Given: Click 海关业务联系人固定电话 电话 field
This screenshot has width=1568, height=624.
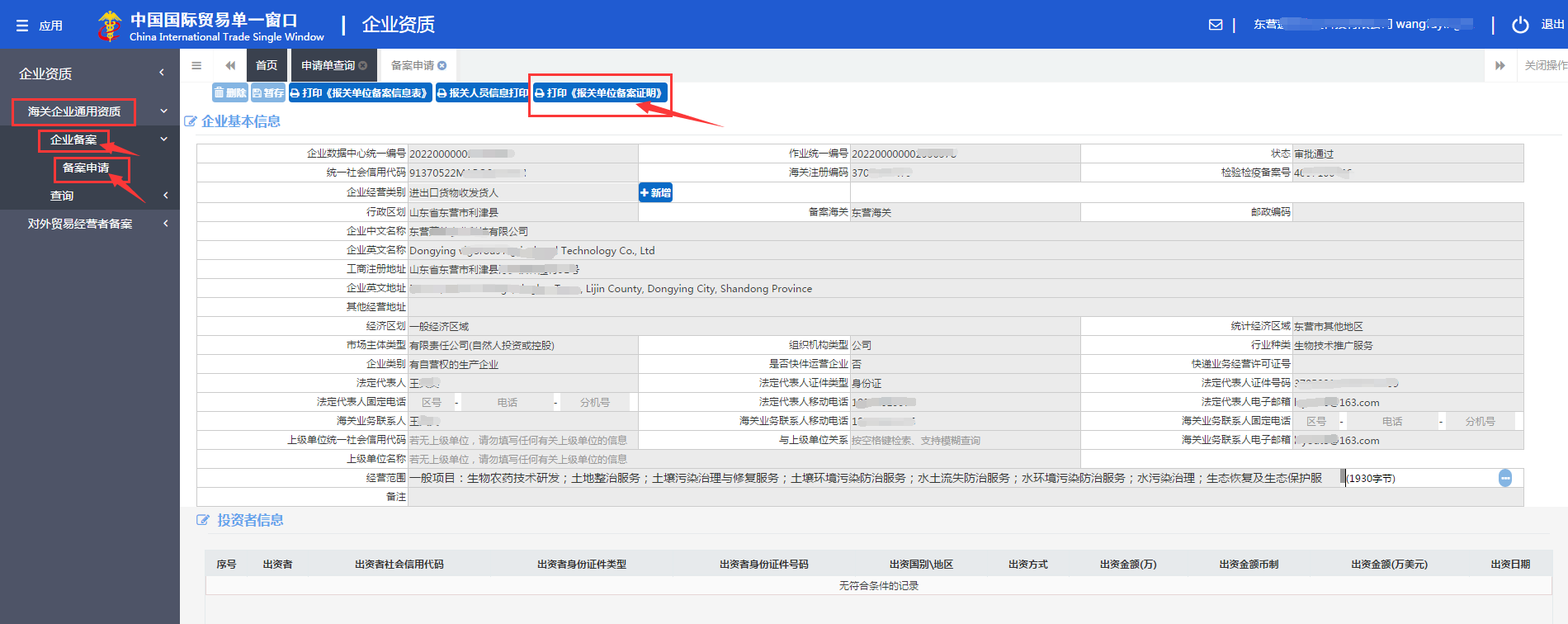Looking at the screenshot, I should pyautogui.click(x=1392, y=421).
